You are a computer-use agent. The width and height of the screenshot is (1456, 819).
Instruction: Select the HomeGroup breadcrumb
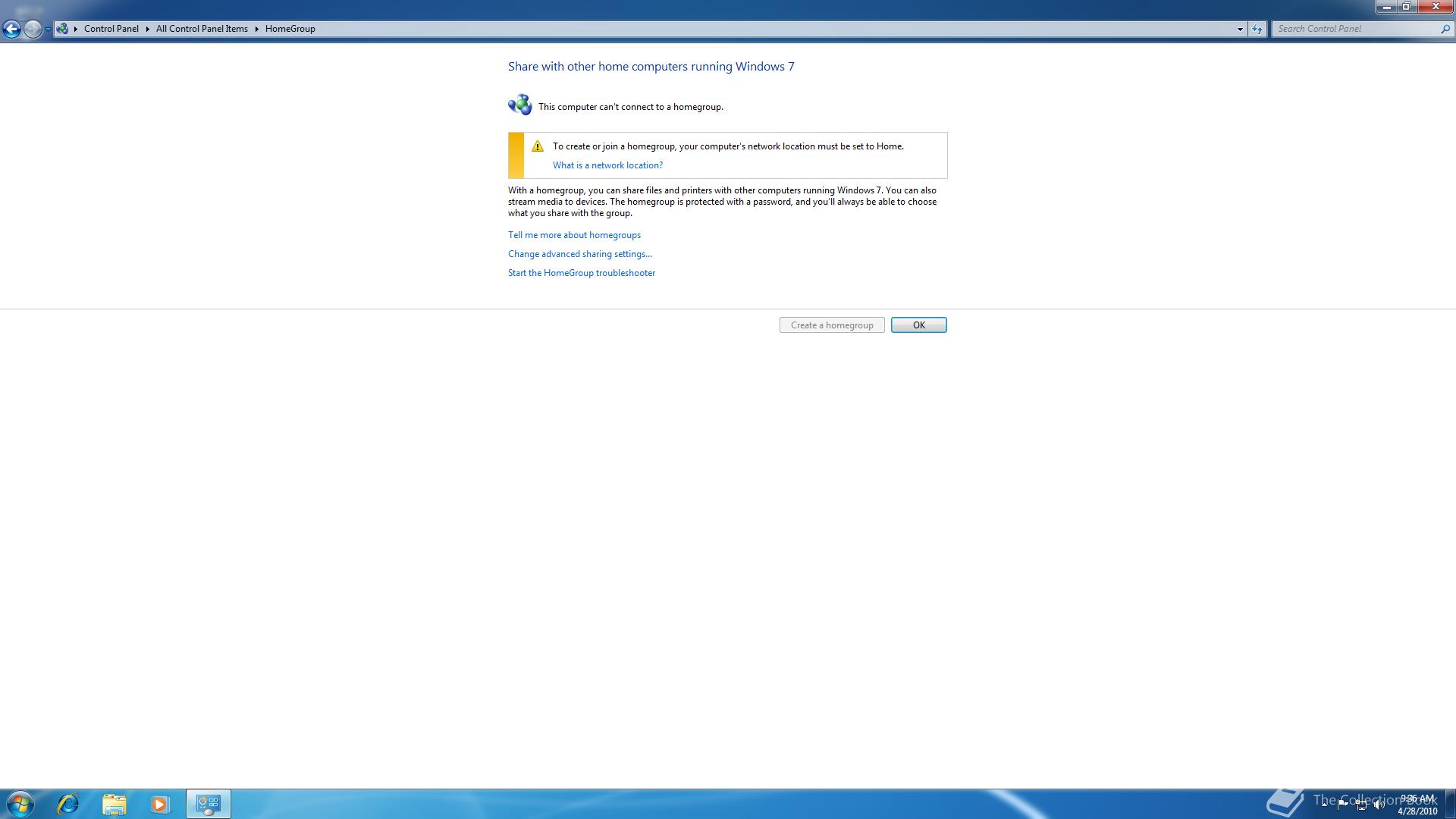tap(290, 29)
